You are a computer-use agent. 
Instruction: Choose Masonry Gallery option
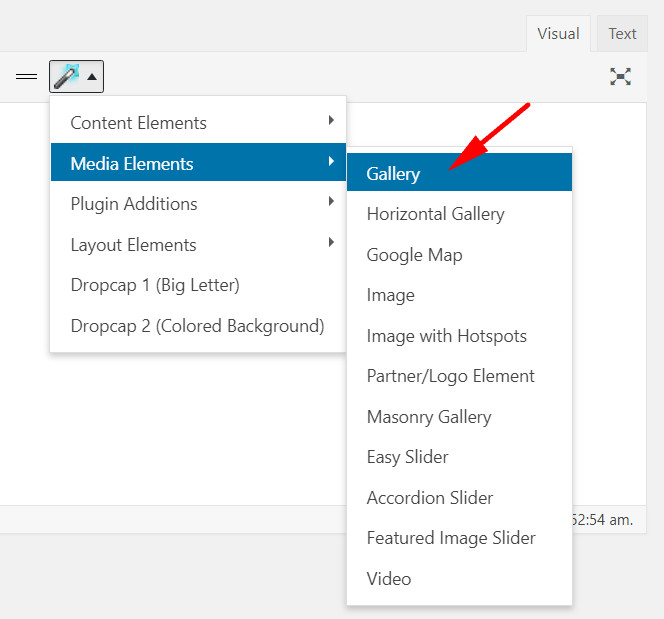click(459, 417)
